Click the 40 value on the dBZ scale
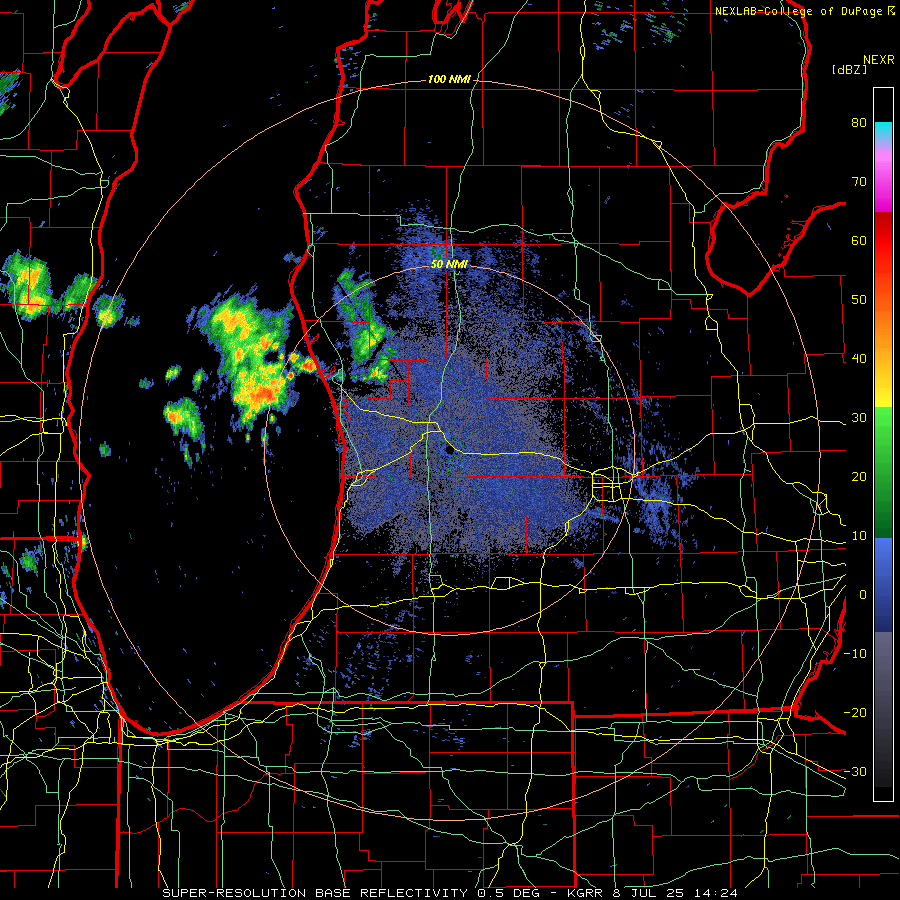This screenshot has width=900, height=900. pos(859,358)
